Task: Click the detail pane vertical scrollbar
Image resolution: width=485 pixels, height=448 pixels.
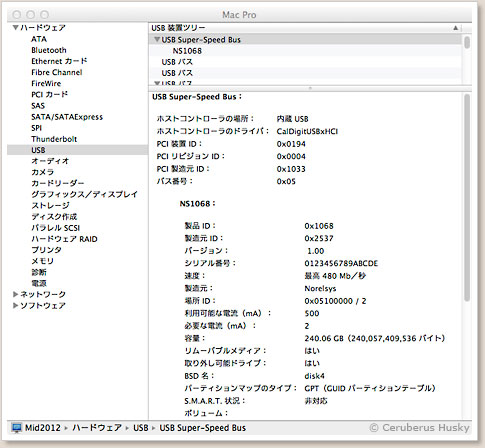Action: [x=467, y=197]
